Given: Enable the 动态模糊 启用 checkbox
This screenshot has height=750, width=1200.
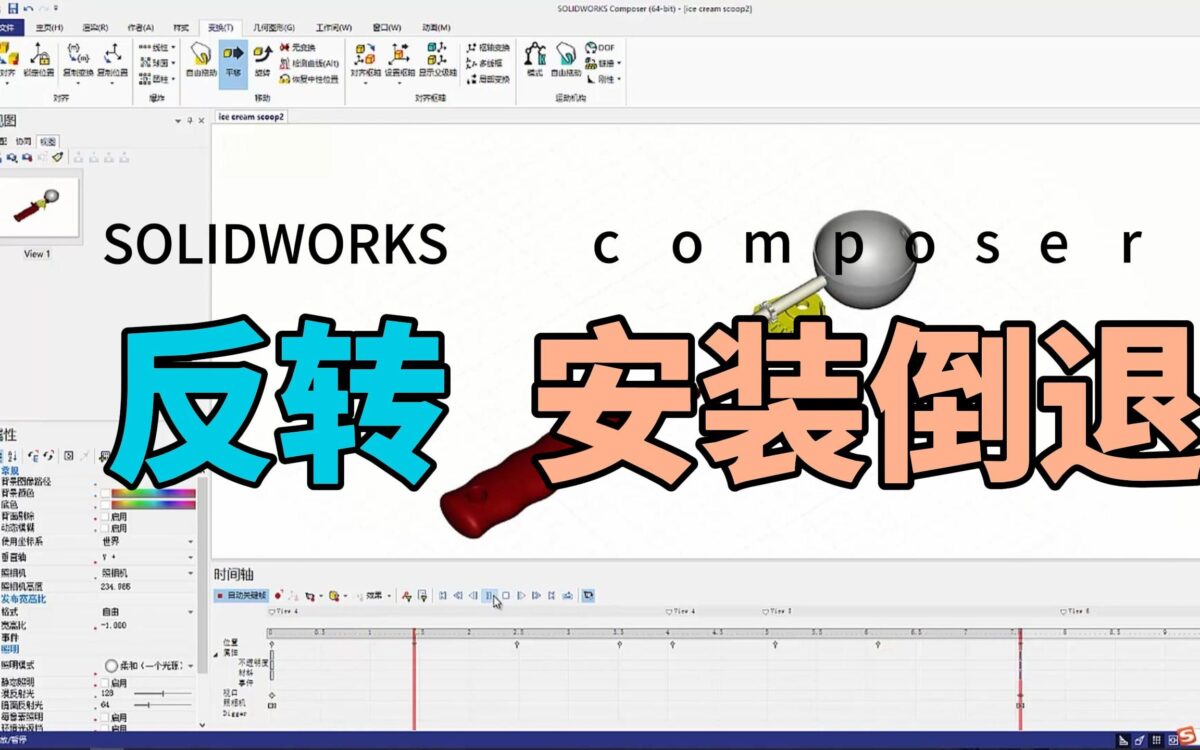Looking at the screenshot, I should point(105,528).
